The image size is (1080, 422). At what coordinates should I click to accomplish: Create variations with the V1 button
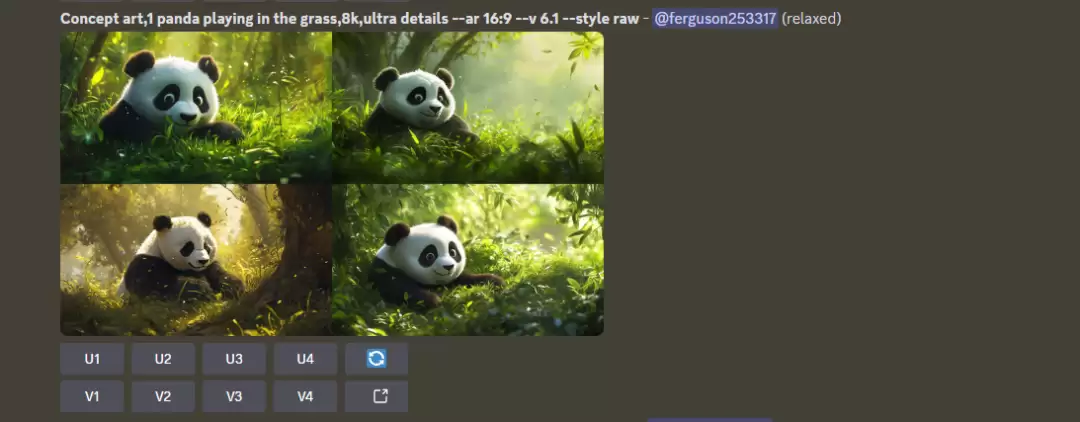tap(92, 396)
